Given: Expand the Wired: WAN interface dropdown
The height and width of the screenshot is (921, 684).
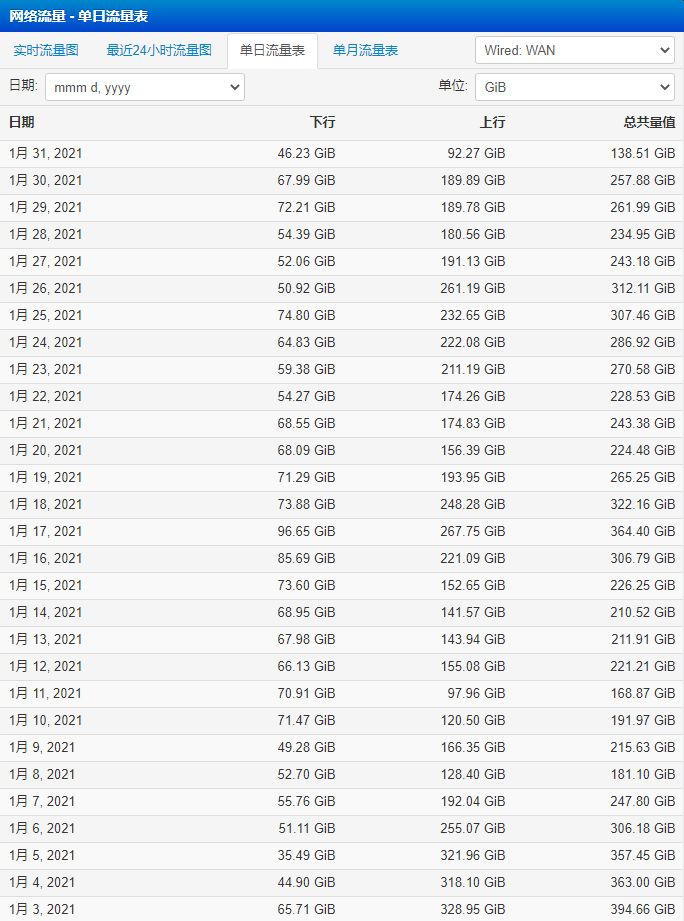Looking at the screenshot, I should coord(575,51).
